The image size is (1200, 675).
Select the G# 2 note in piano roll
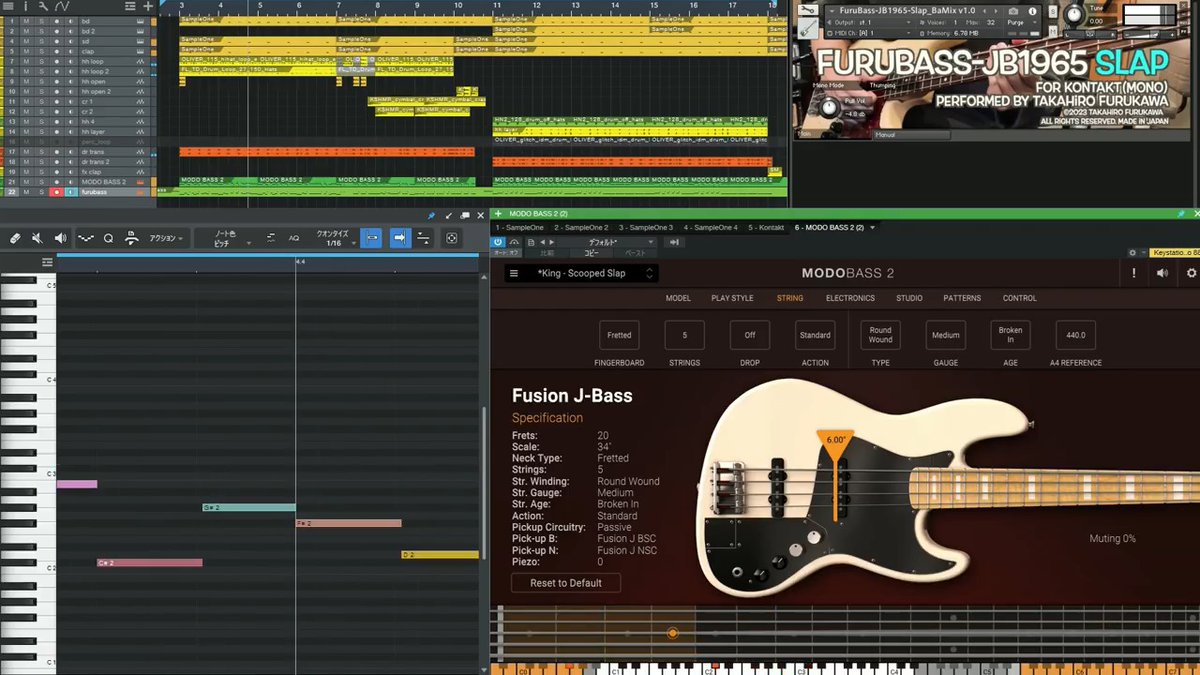click(249, 508)
